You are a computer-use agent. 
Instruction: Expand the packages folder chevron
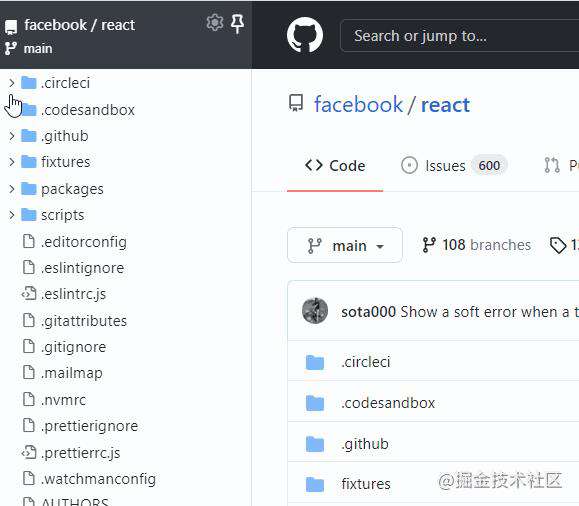pos(12,189)
